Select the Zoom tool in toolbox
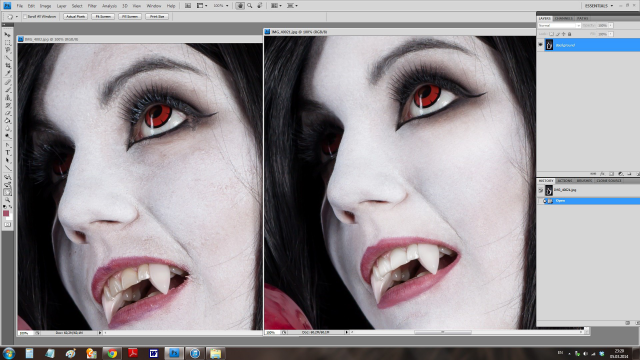Viewport: 640px width, 360px height. [x=7, y=200]
